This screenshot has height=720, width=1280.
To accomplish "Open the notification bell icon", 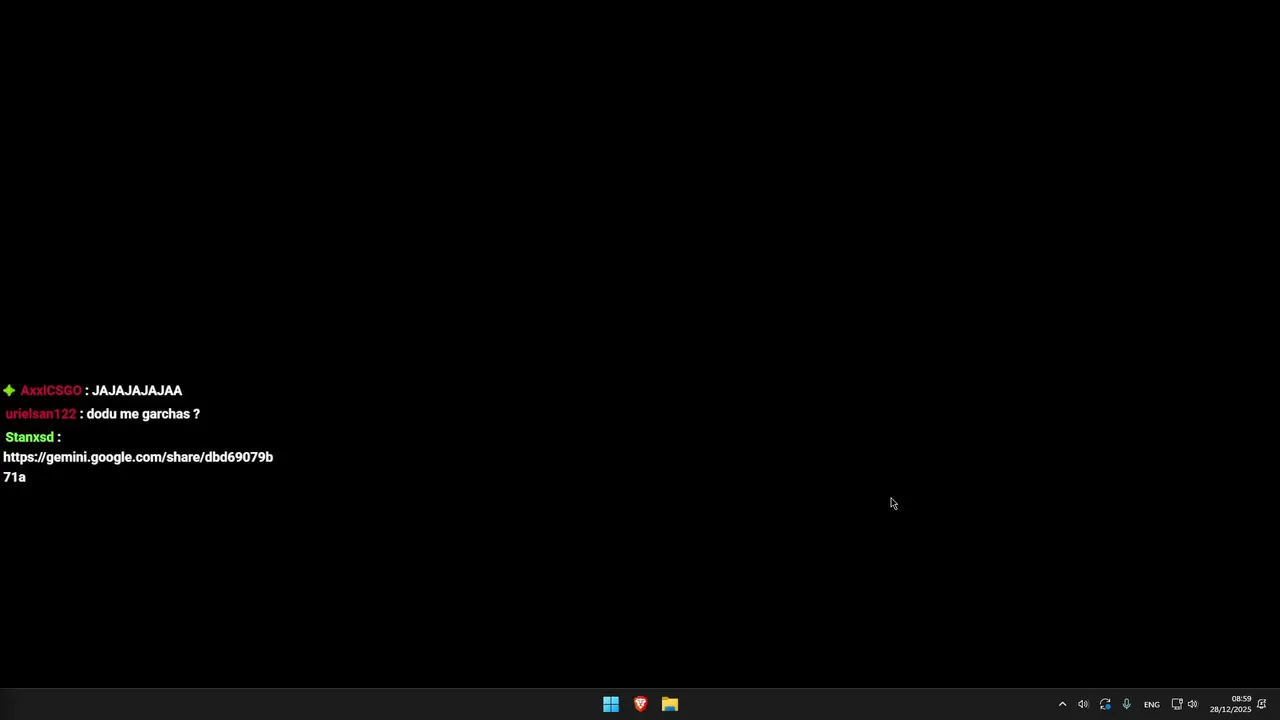I will coord(1262,704).
